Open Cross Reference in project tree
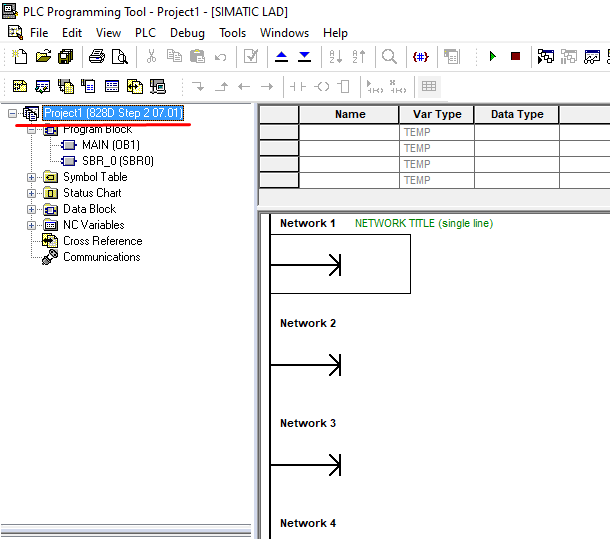 (102, 241)
